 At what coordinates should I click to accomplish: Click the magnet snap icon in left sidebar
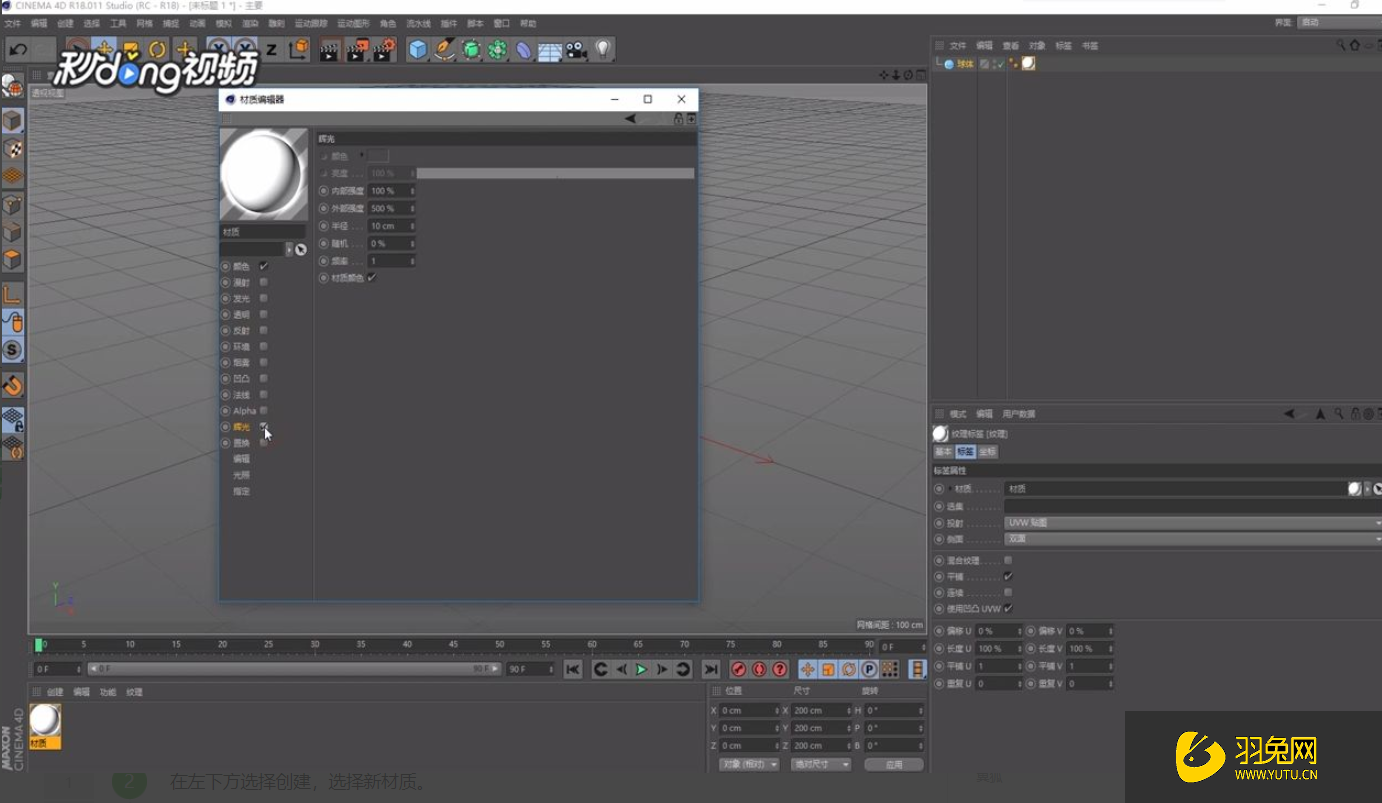click(x=12, y=385)
